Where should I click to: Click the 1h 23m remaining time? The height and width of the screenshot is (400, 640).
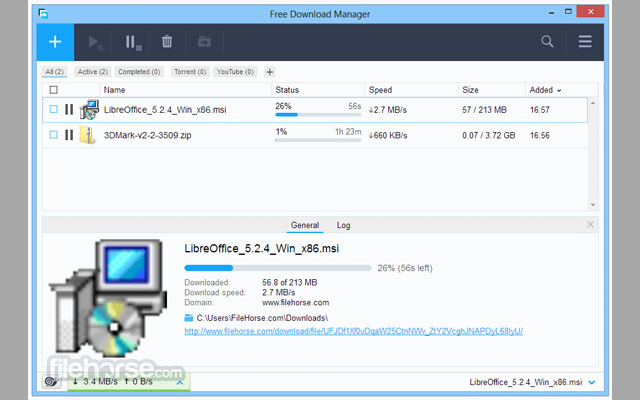348,131
